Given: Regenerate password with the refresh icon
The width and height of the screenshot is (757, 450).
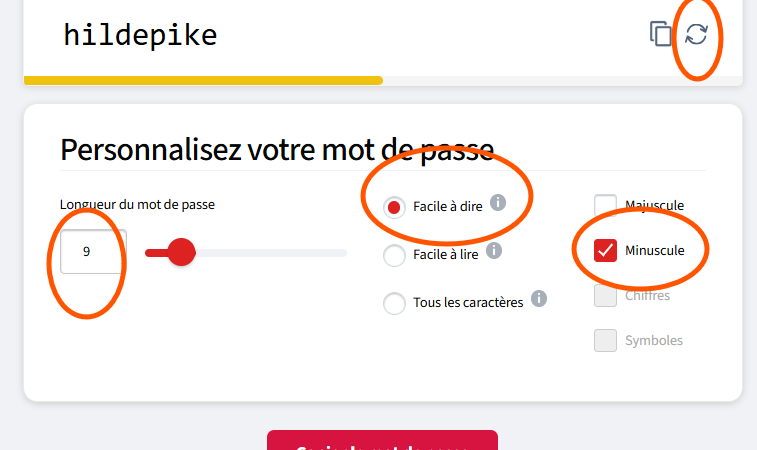Looking at the screenshot, I should [x=696, y=34].
